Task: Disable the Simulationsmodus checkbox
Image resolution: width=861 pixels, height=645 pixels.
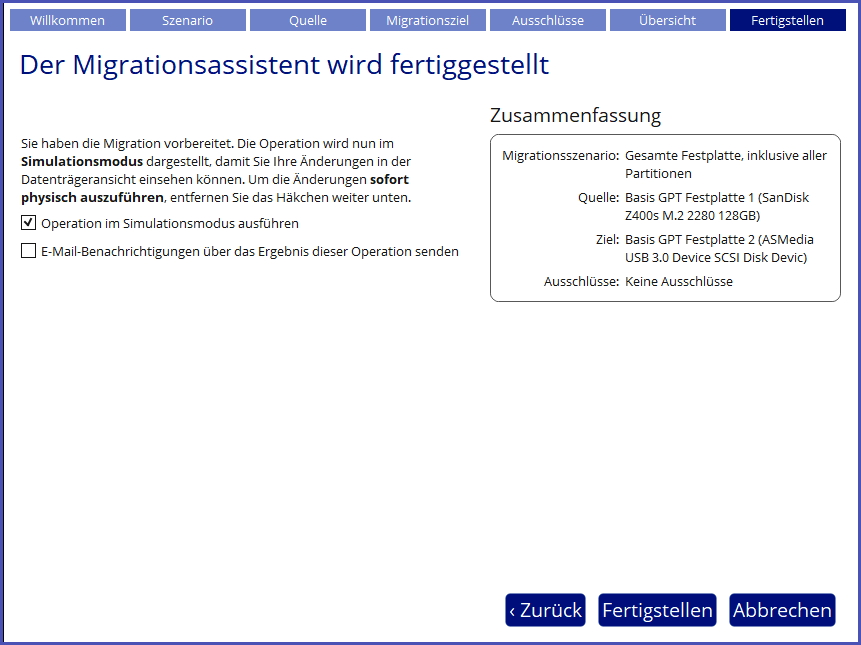Action: [29, 223]
